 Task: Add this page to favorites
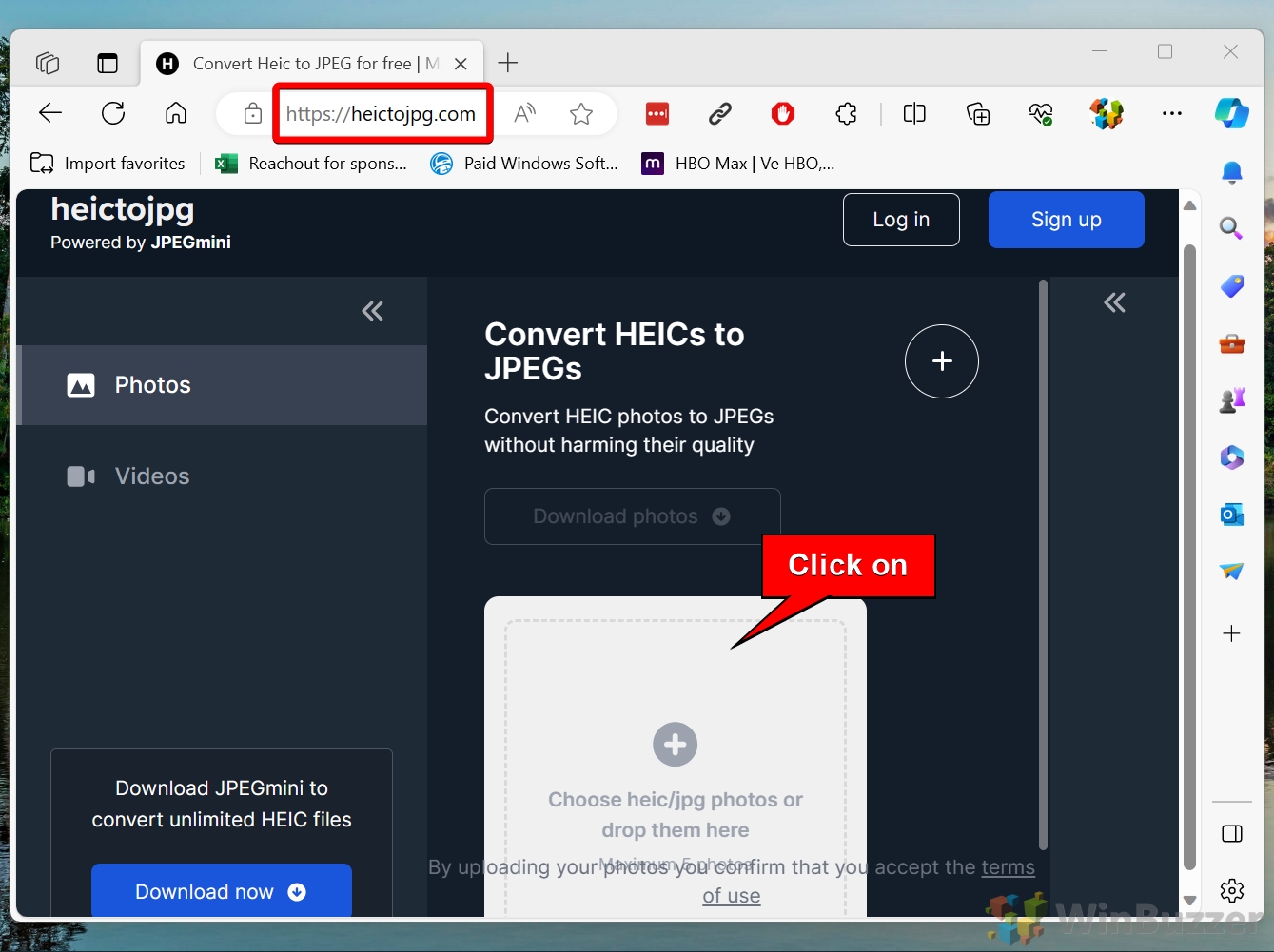coord(581,114)
